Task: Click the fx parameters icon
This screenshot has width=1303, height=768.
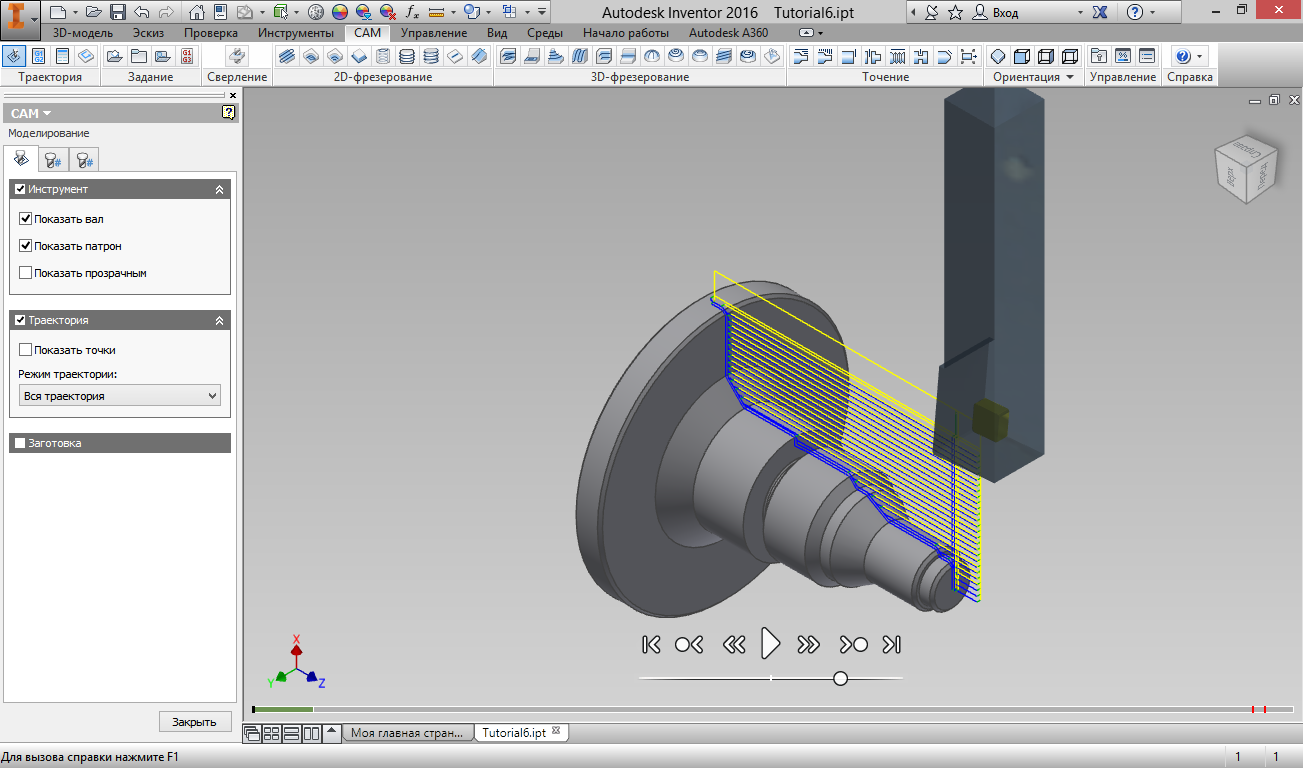Action: [x=412, y=13]
